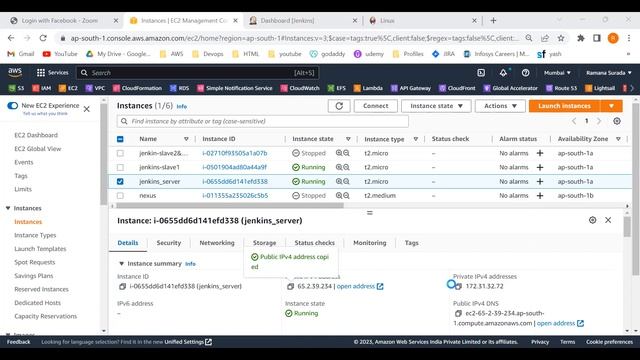
Task: Open the AWS help question icon
Action: [x=525, y=73]
